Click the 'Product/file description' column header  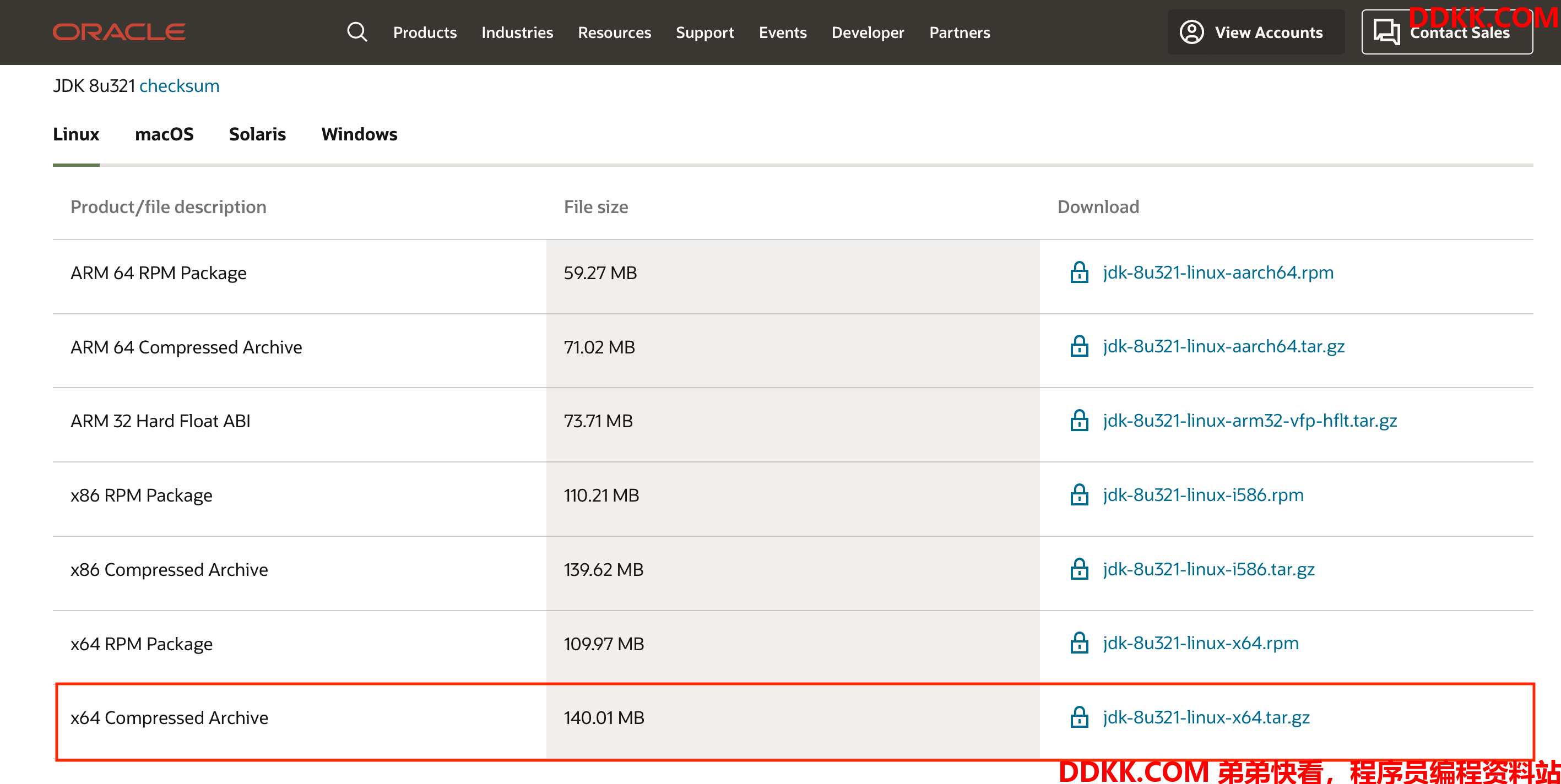click(x=169, y=206)
